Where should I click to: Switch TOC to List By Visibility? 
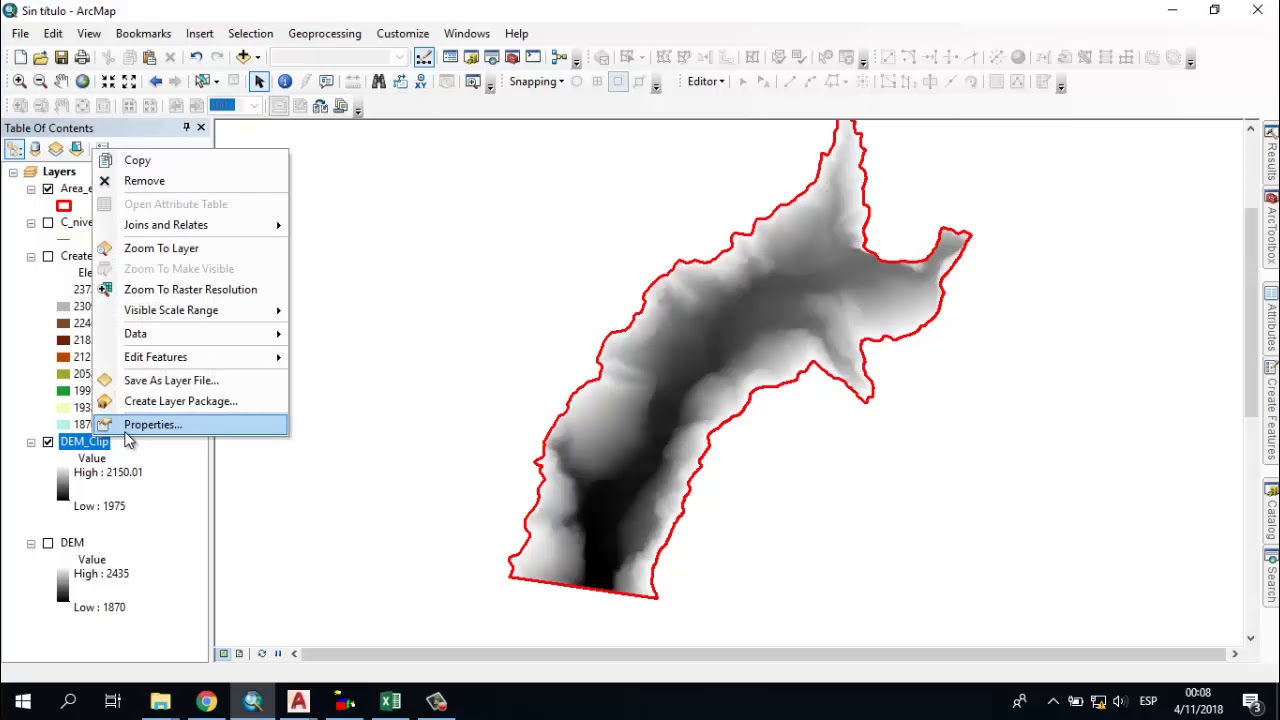[x=56, y=149]
